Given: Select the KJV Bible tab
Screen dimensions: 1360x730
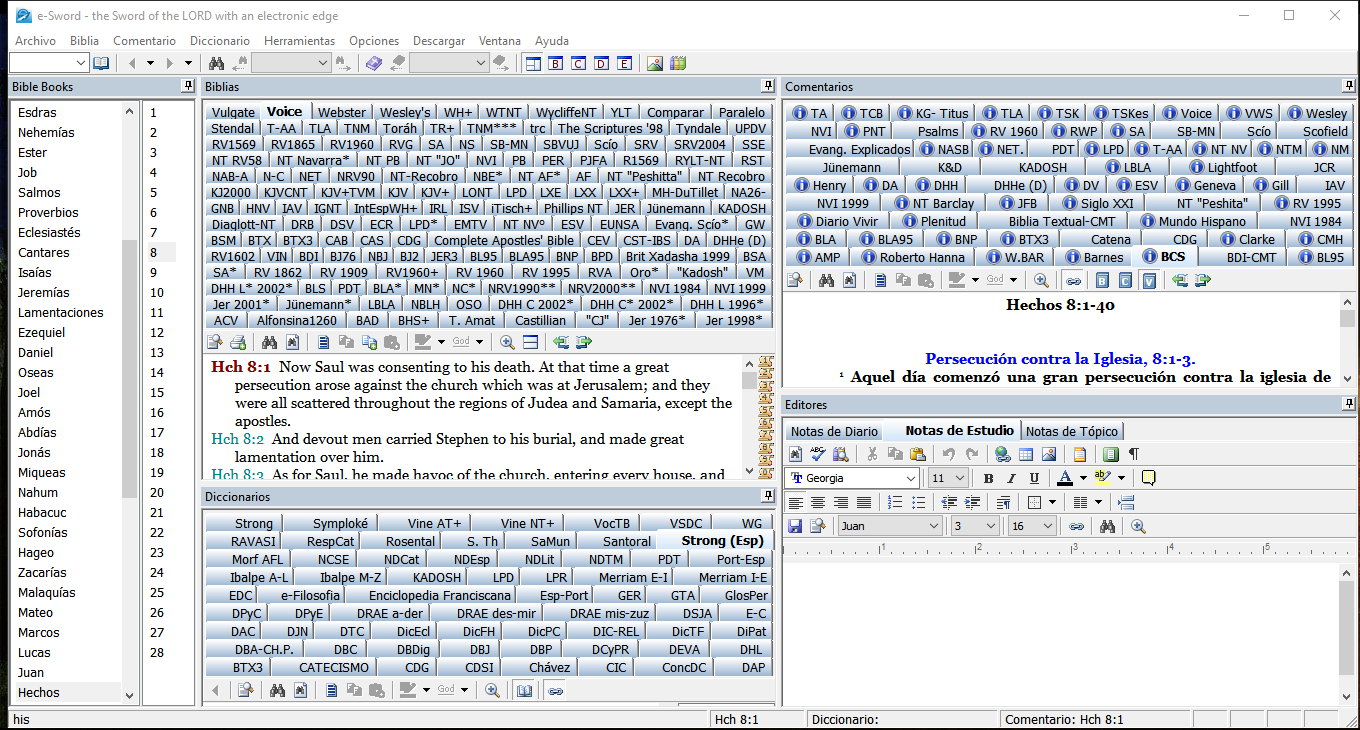Looking at the screenshot, I should pyautogui.click(x=398, y=192).
